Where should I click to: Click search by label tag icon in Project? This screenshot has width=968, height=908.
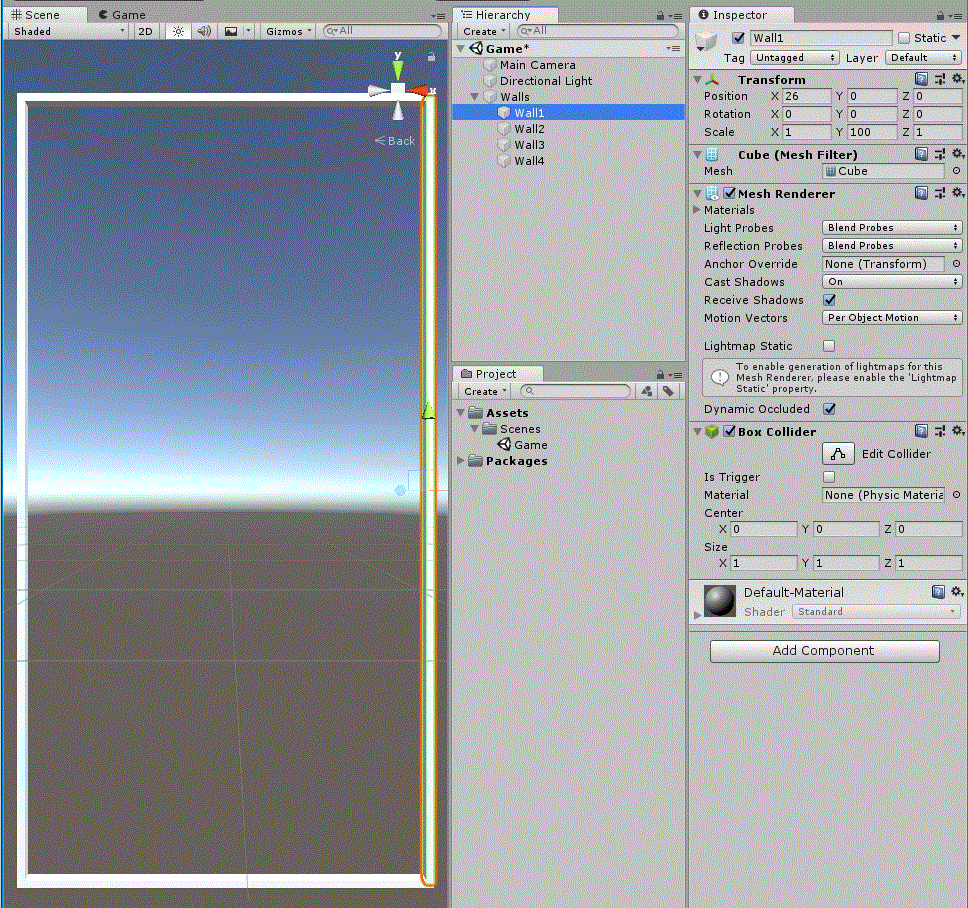668,391
